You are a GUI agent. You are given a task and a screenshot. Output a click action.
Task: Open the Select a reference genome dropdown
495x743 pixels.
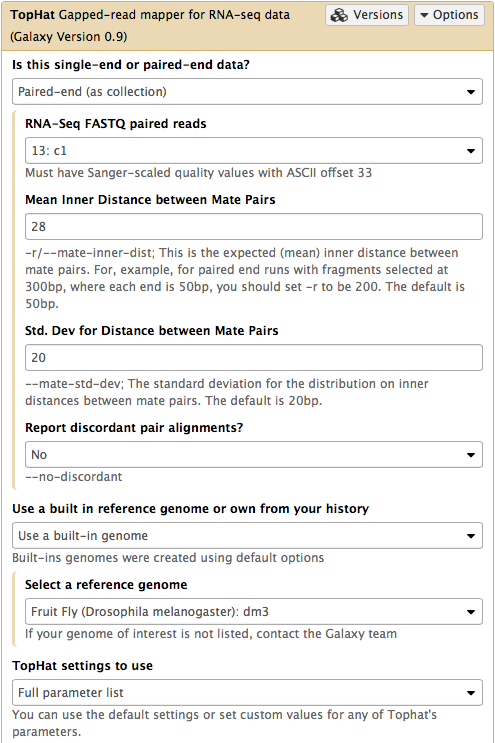(x=254, y=612)
